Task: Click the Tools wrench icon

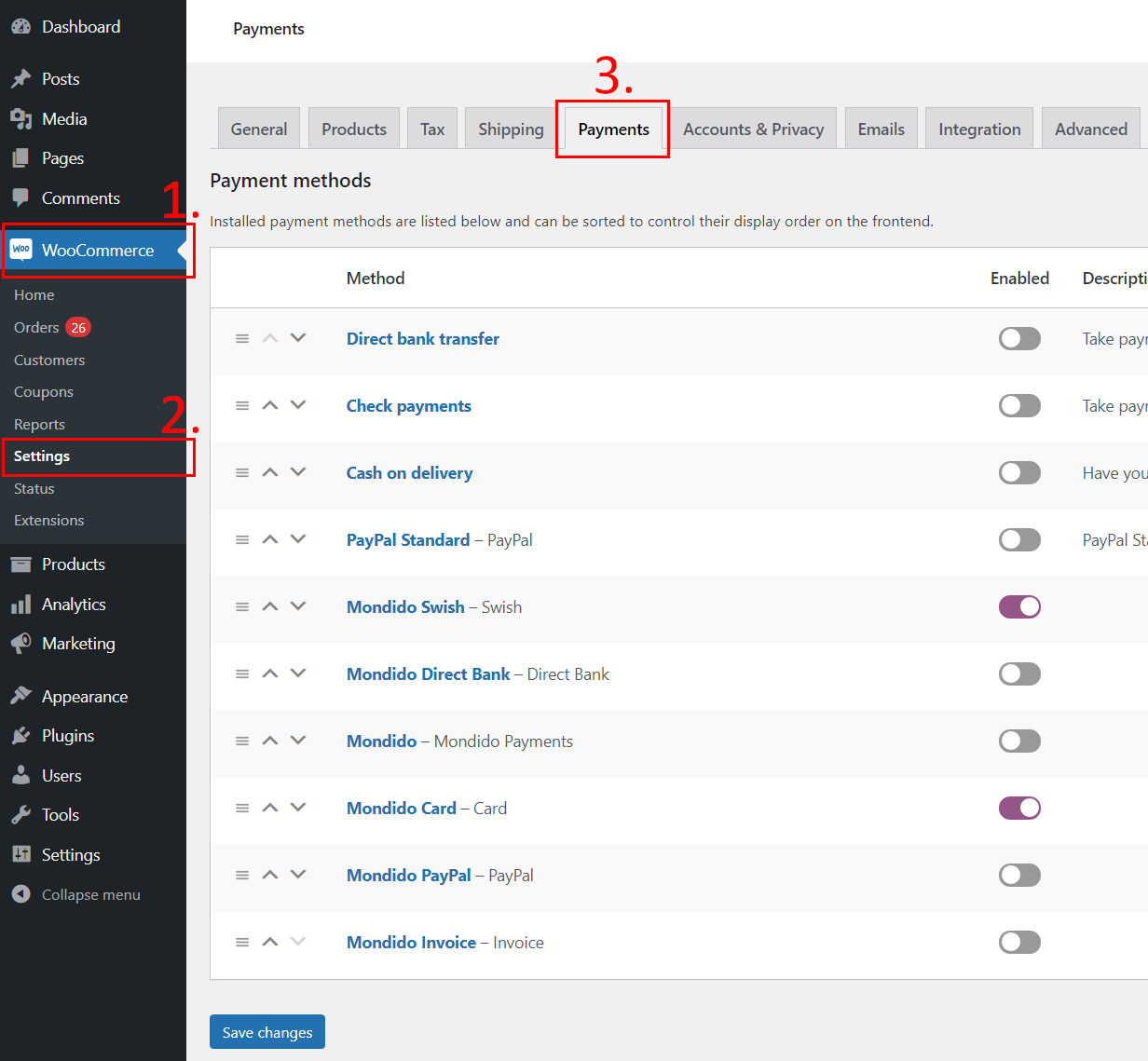Action: [x=20, y=815]
